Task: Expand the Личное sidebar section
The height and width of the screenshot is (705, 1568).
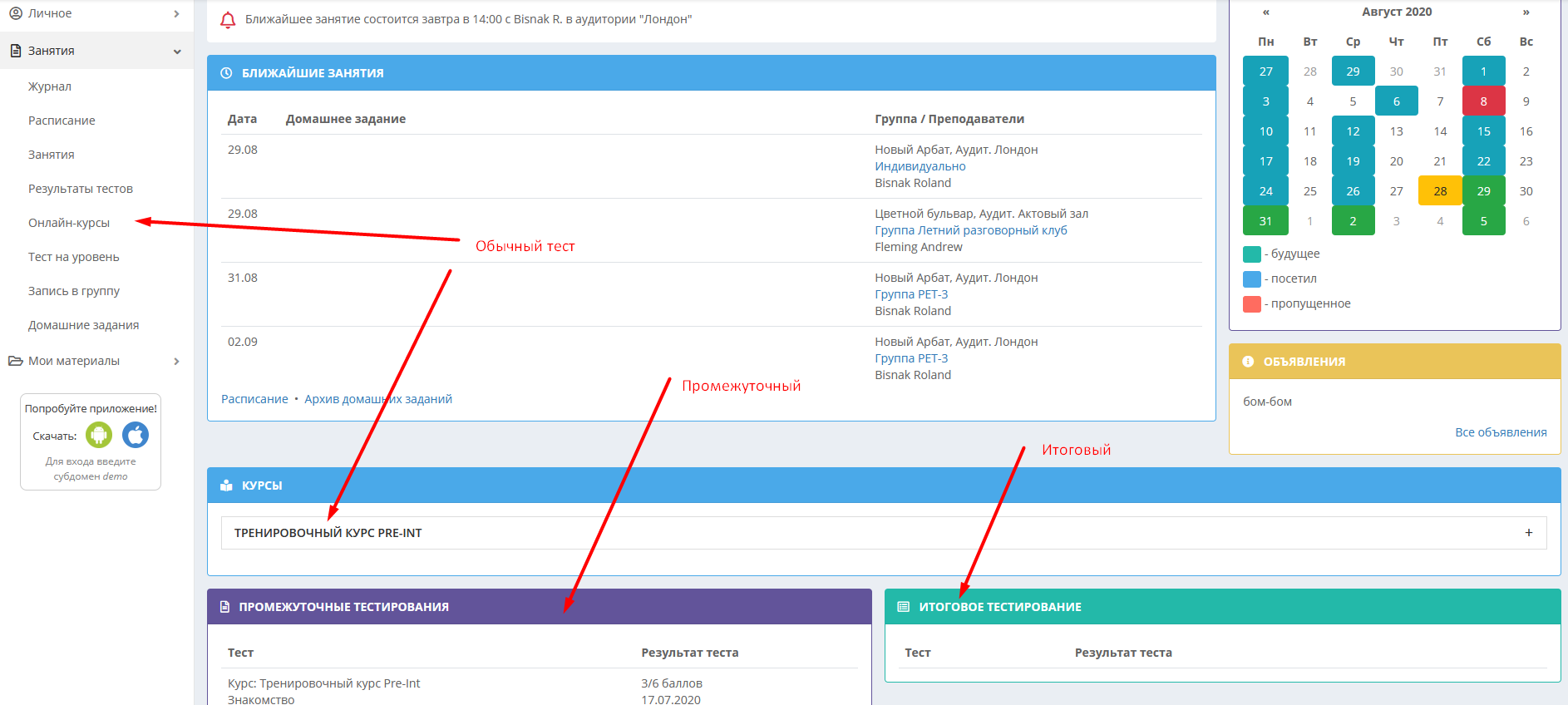Action: (176, 13)
